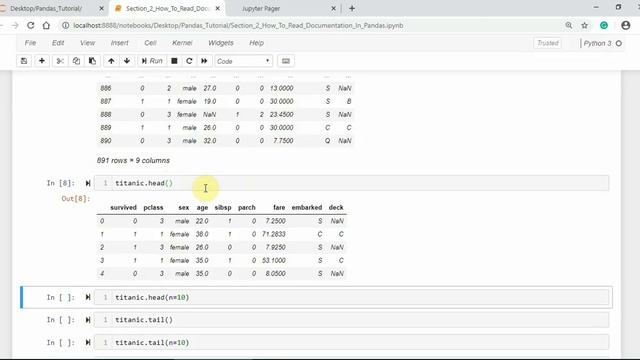Click the In [8] input prompt label
This screenshot has width=640, height=360.
pos(60,183)
